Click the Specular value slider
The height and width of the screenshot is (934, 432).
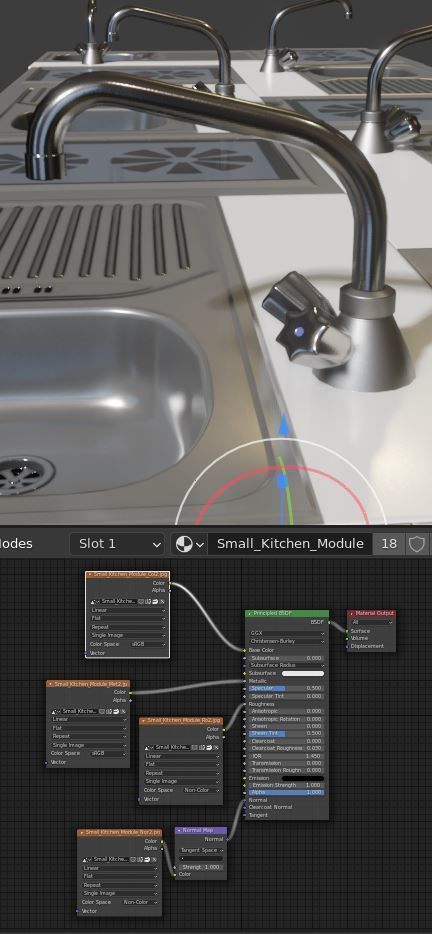pyautogui.click(x=287, y=688)
